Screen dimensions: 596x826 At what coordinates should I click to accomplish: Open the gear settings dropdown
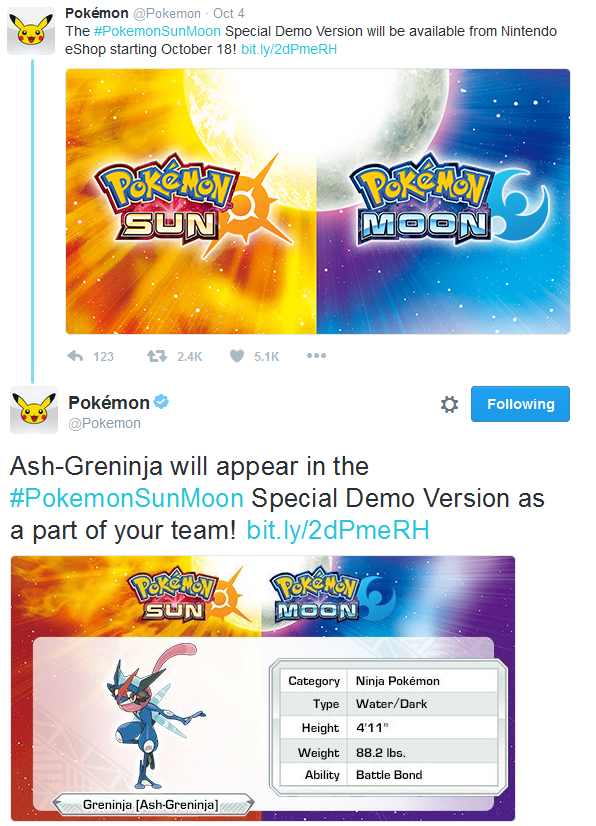click(449, 405)
